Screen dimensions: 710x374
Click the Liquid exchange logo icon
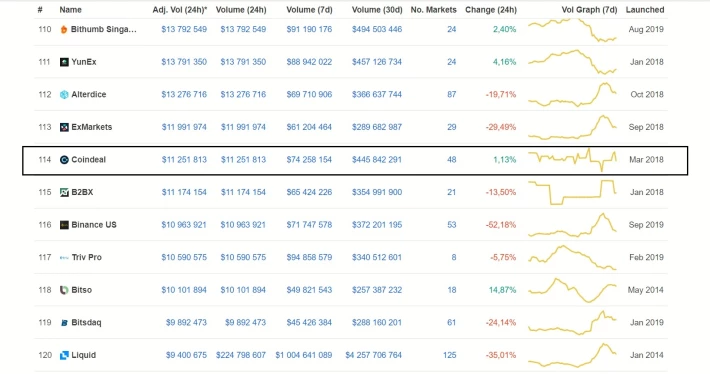[64, 355]
